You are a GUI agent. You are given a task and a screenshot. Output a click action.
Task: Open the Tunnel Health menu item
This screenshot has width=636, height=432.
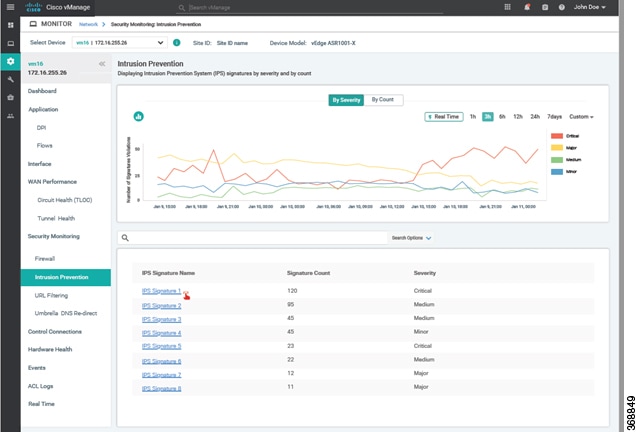56,218
